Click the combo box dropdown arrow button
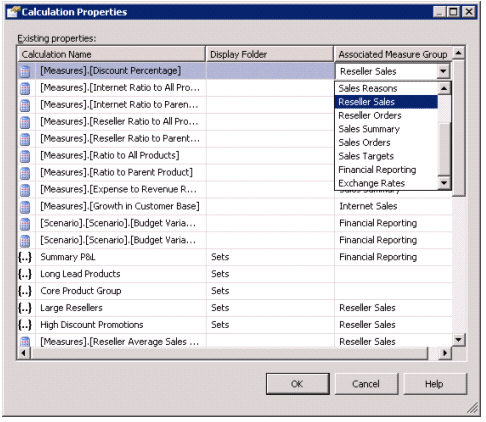Viewport: 486px width, 422px height. pyautogui.click(x=443, y=71)
